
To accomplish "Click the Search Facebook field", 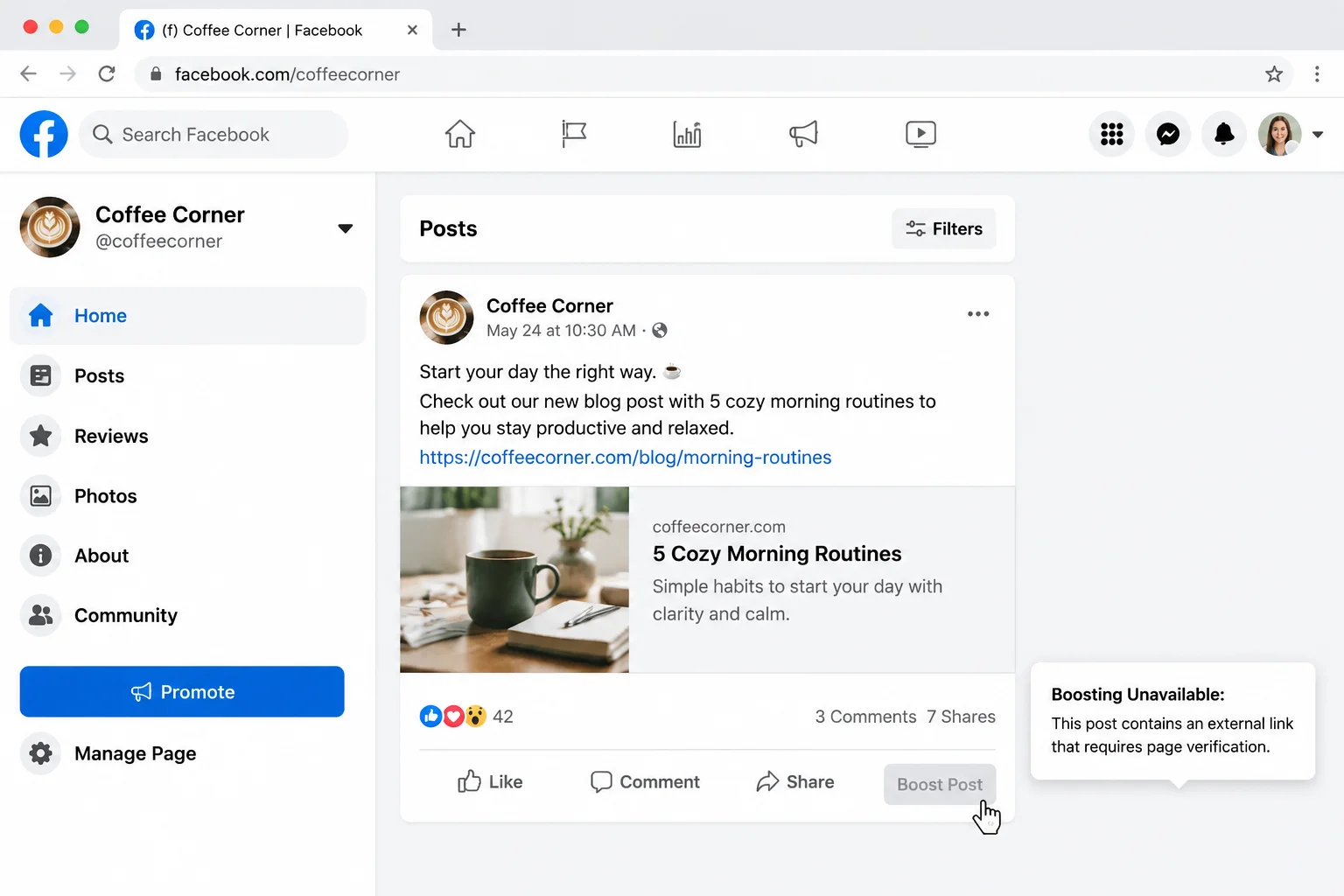I will coord(213,135).
